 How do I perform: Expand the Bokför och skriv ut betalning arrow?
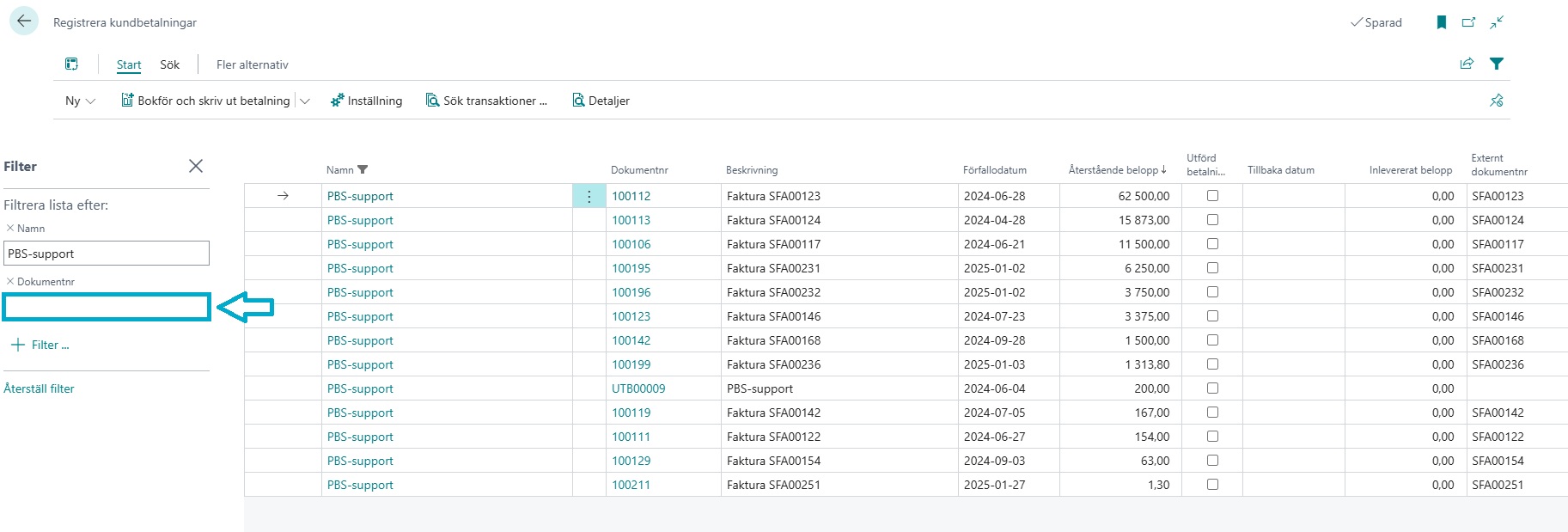[x=305, y=101]
